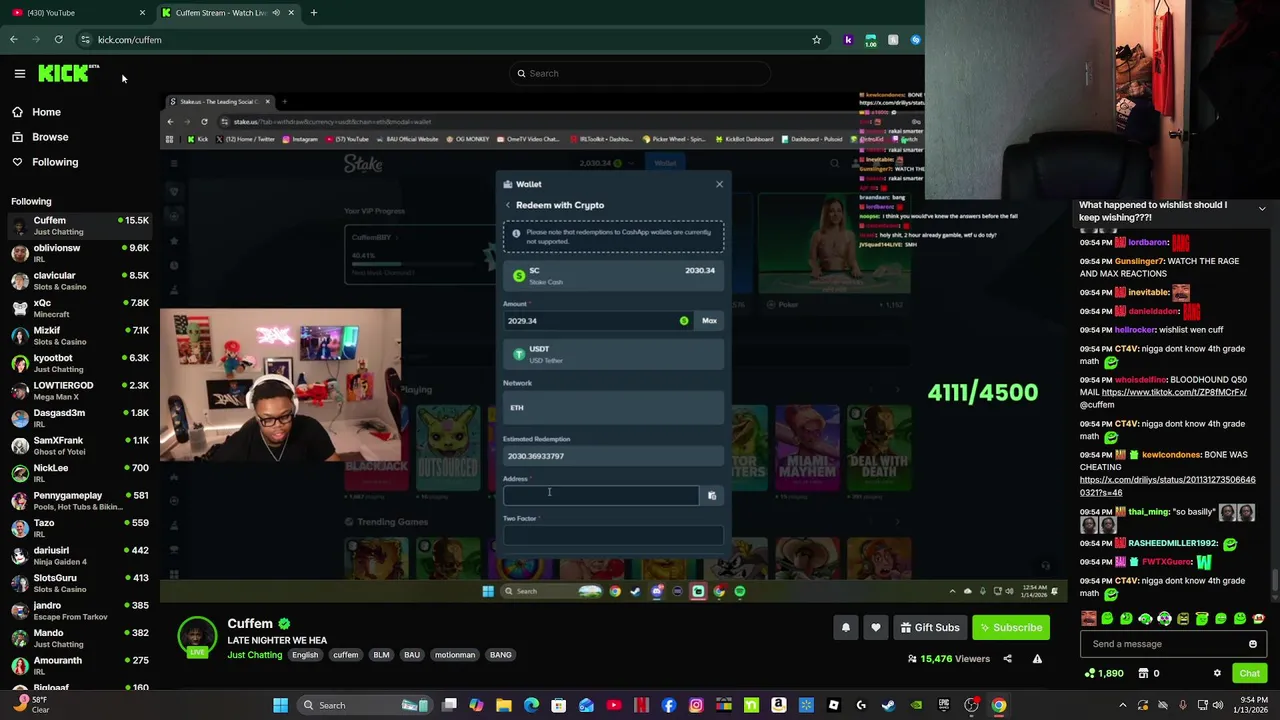Screen dimensions: 1280x720
Task: Click the Two Factor input field
Action: coord(613,535)
